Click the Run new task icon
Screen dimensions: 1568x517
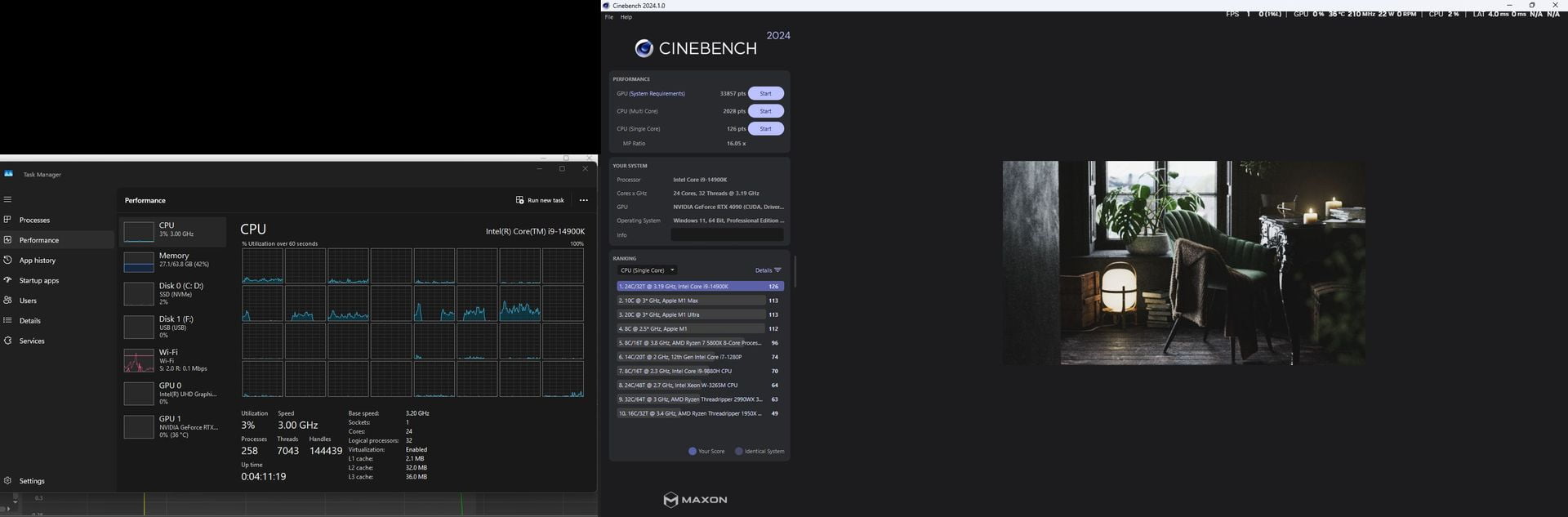click(519, 200)
